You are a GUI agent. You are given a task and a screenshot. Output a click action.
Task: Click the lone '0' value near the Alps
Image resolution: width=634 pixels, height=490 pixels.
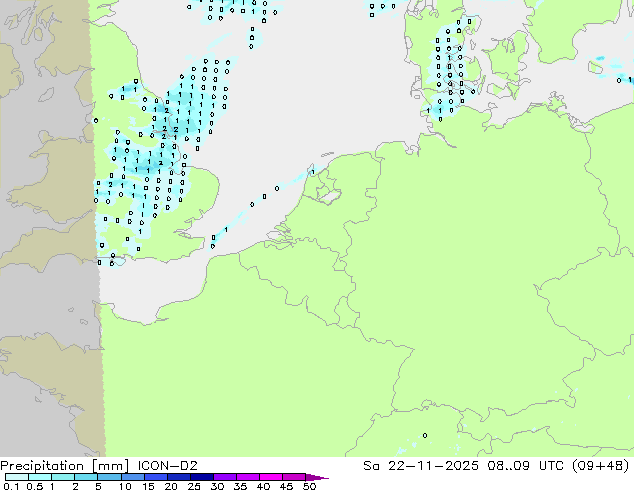click(x=425, y=435)
